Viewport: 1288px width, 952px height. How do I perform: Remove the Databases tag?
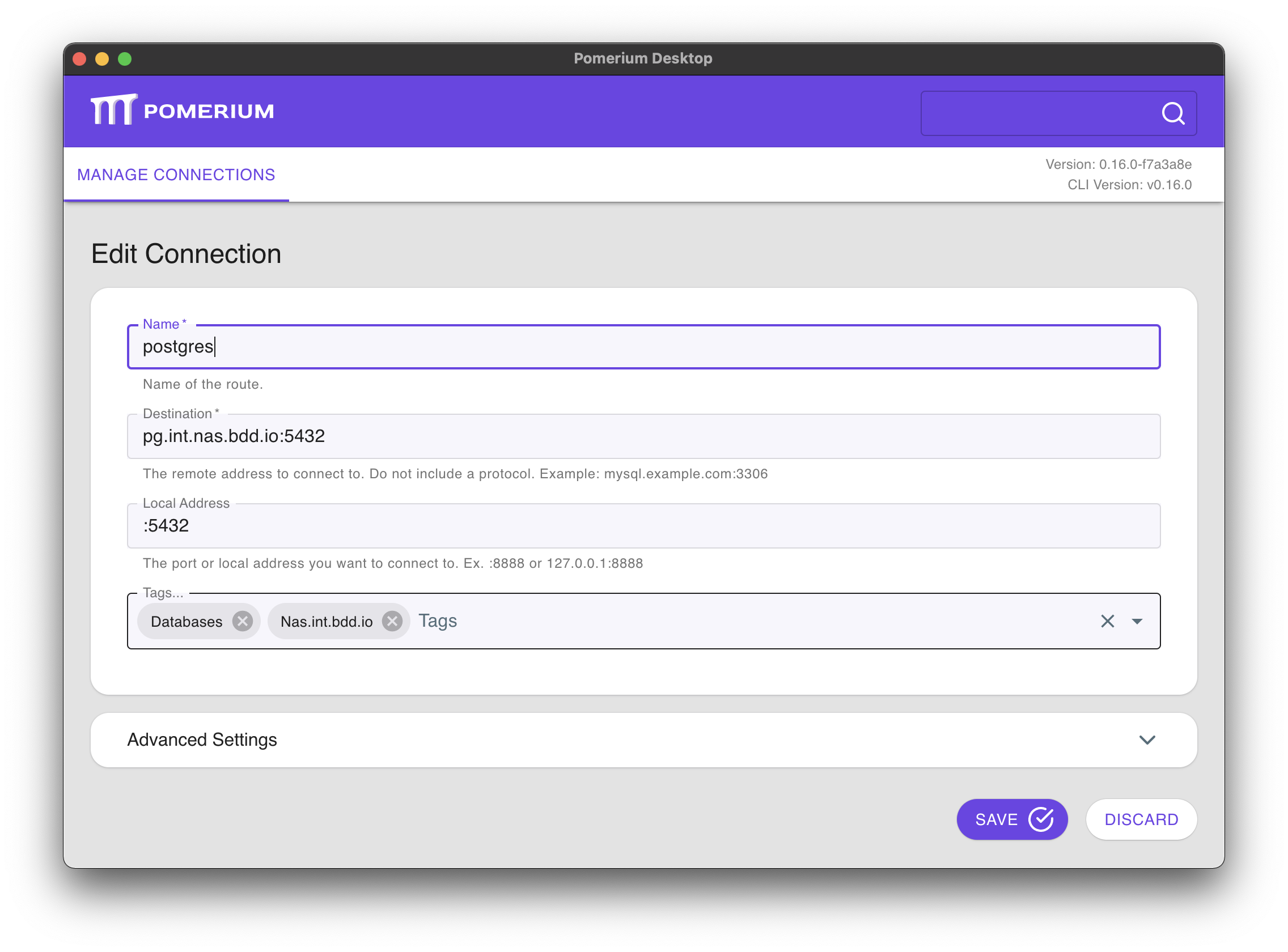tap(243, 621)
